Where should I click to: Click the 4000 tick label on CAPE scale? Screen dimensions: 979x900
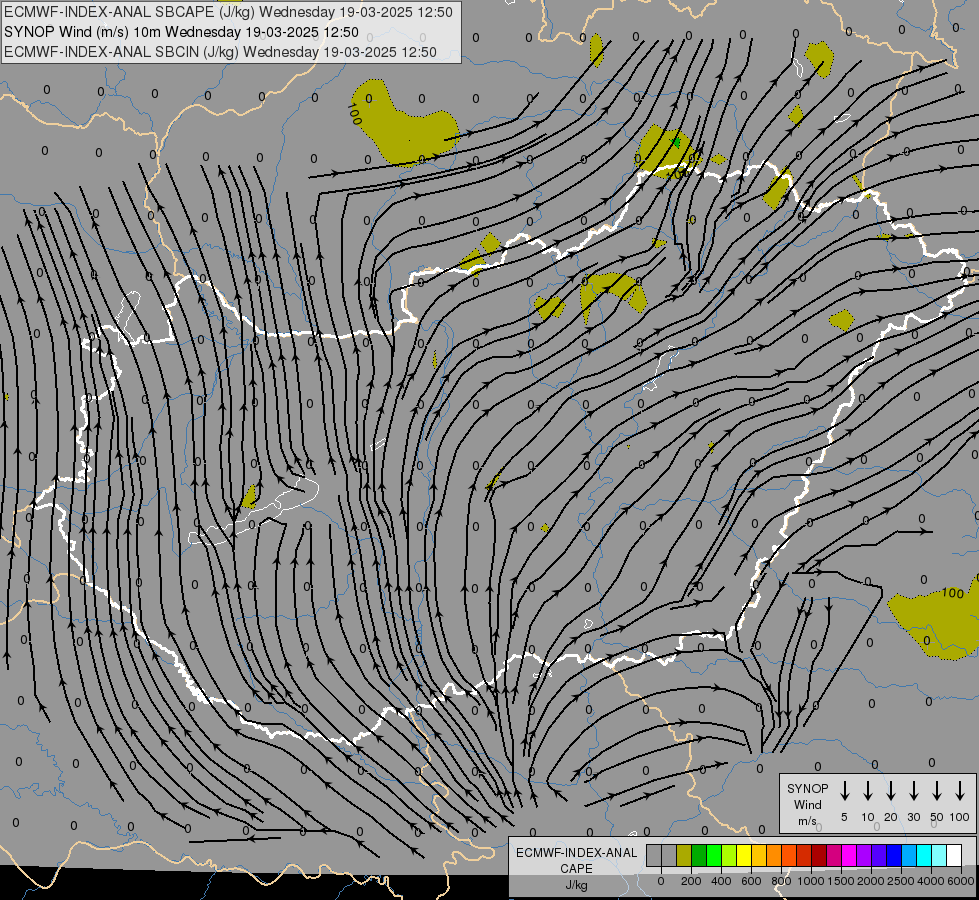[931, 881]
